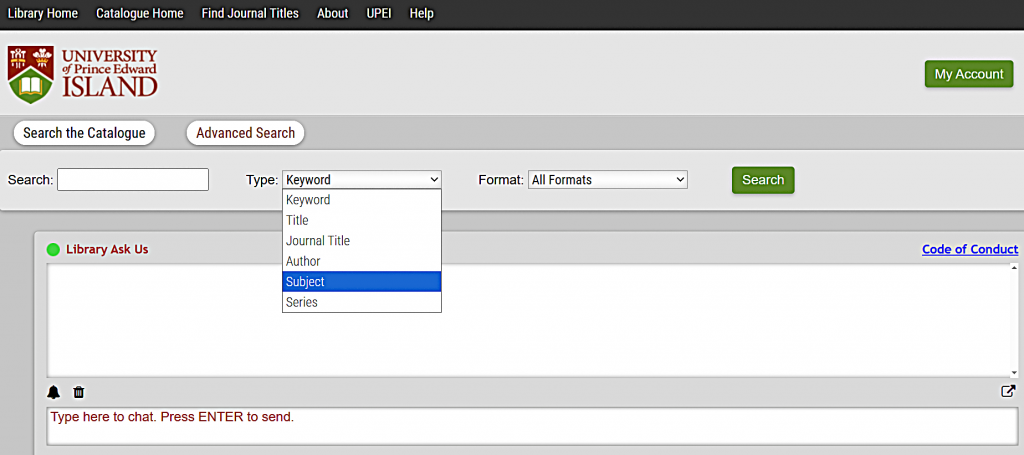1024x455 pixels.
Task: Click the trash icon to clear chat
Action: 79,392
